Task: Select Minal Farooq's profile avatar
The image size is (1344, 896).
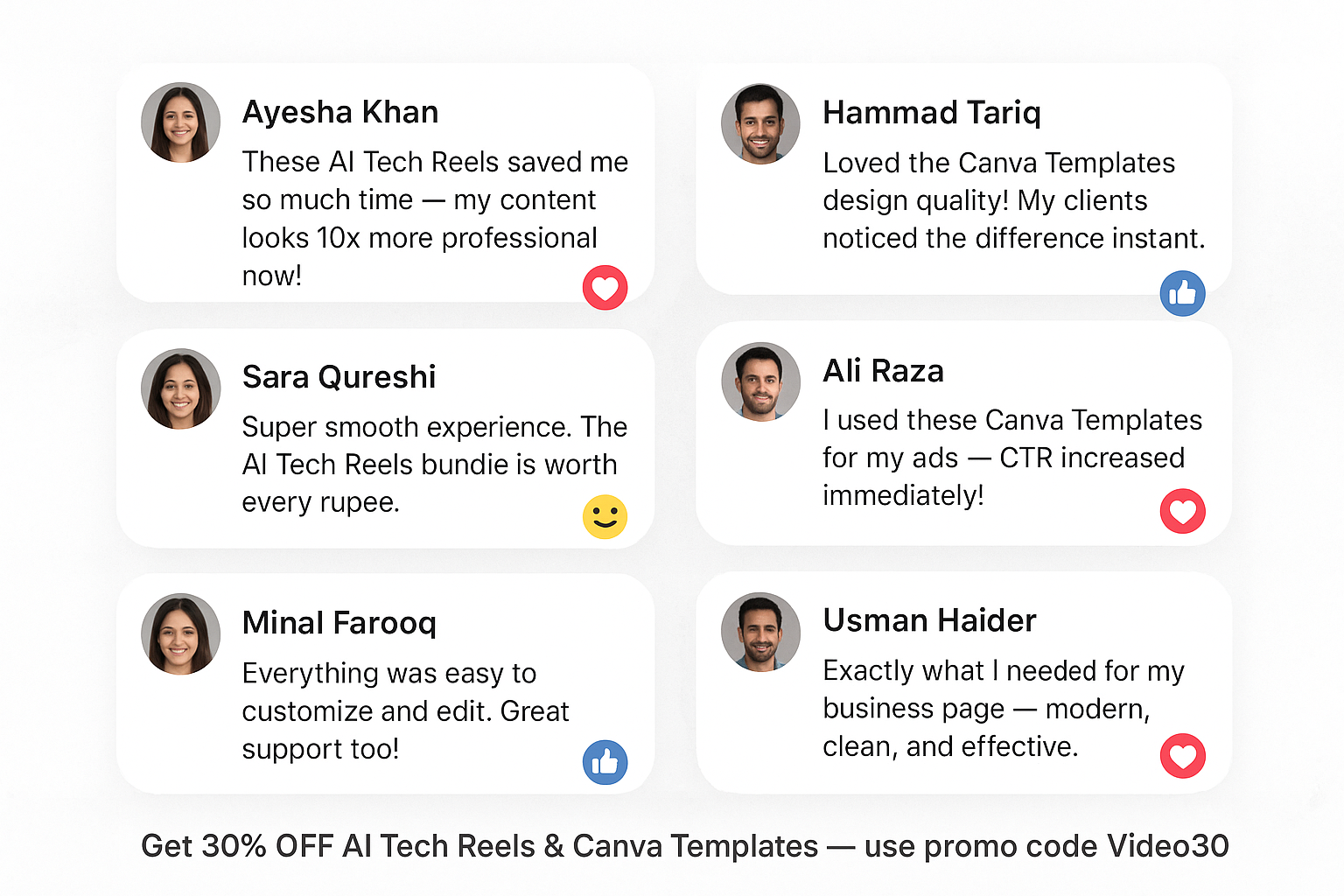Action: coord(180,634)
